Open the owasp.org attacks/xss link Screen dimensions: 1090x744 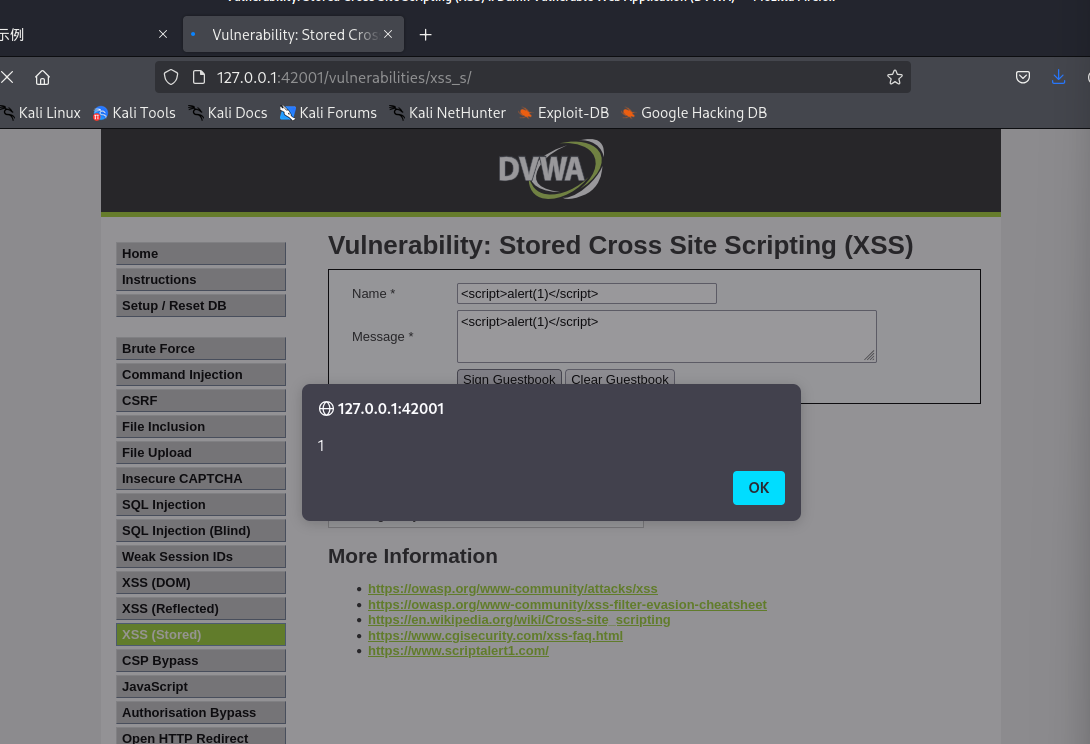(x=512, y=589)
